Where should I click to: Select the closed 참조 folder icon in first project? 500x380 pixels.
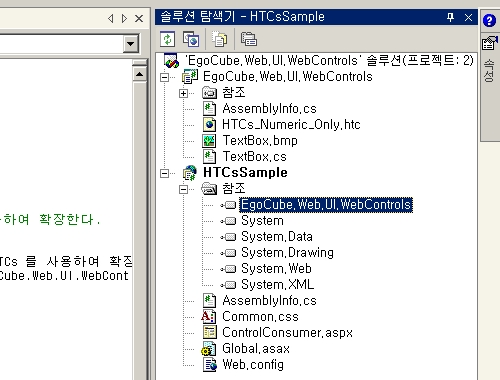coord(209,93)
